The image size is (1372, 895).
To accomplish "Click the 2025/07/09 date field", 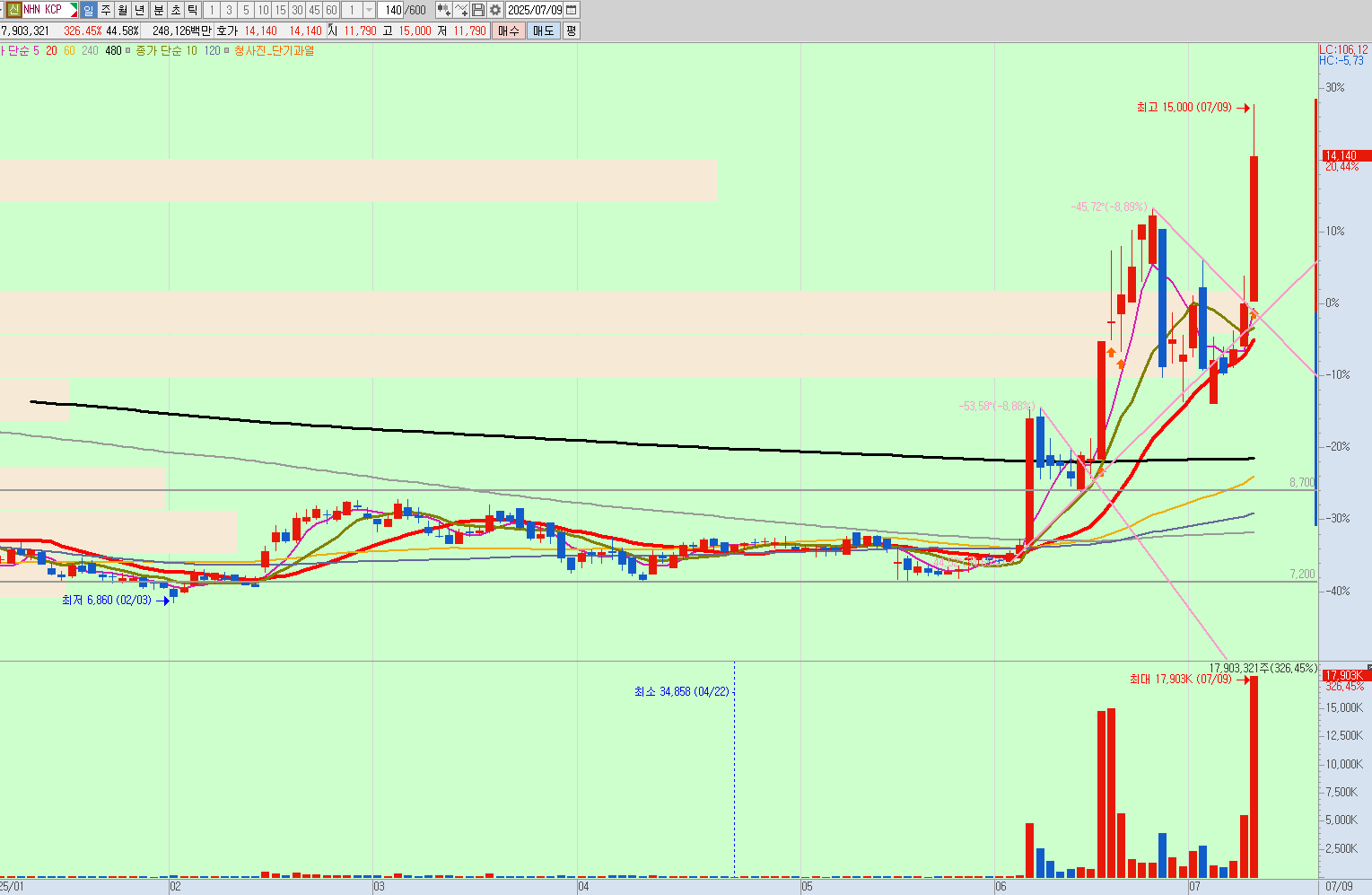I will (535, 10).
